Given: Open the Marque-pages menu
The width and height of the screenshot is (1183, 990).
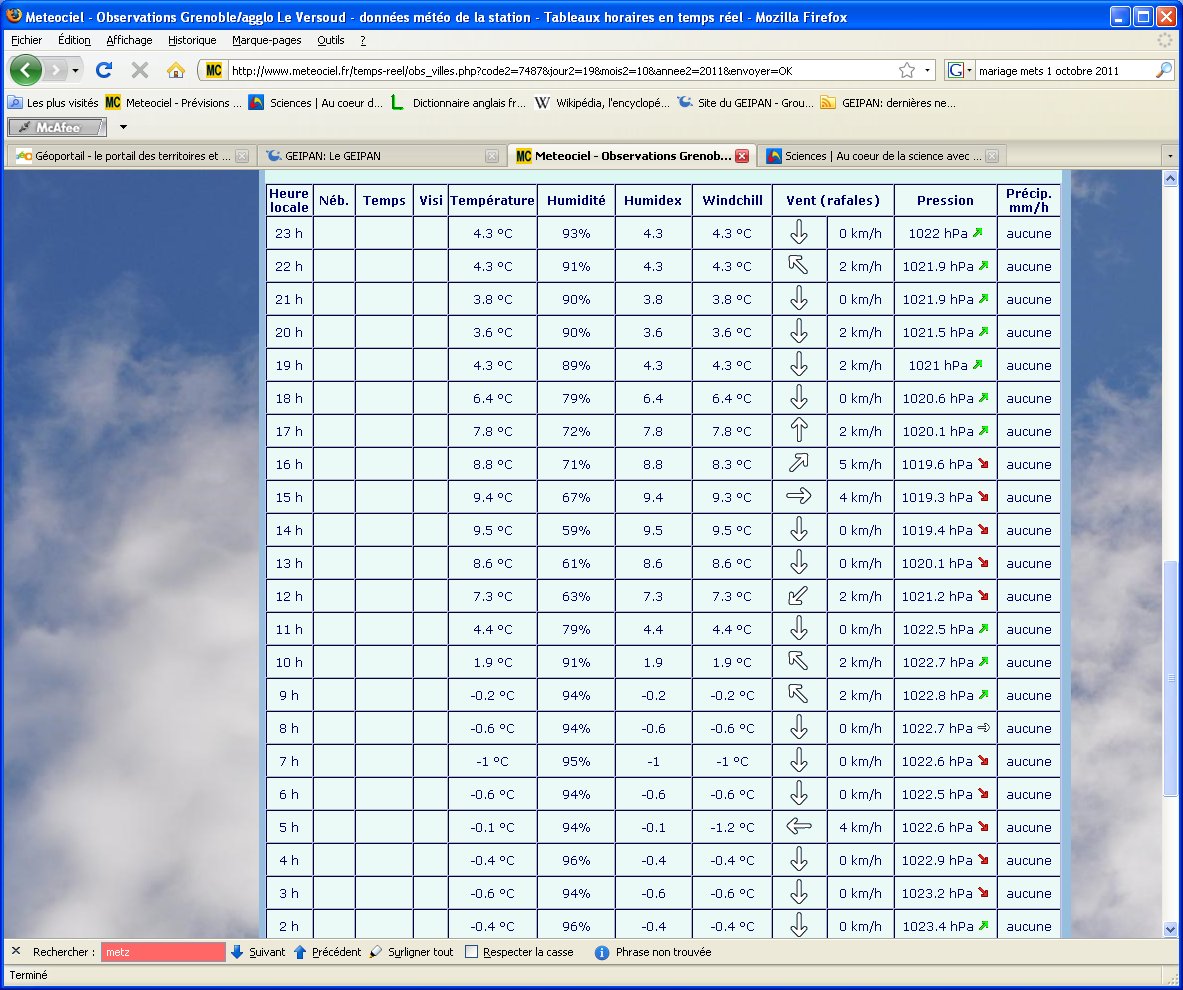Looking at the screenshot, I should [x=265, y=40].
